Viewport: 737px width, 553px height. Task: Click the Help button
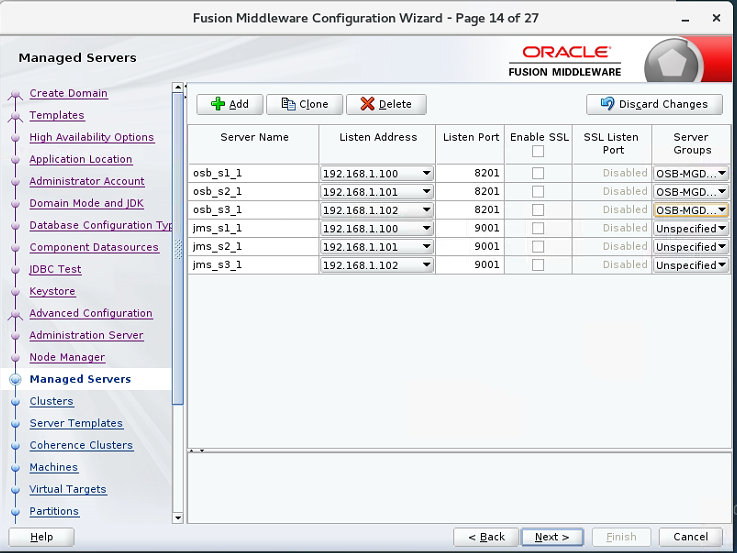point(41,537)
